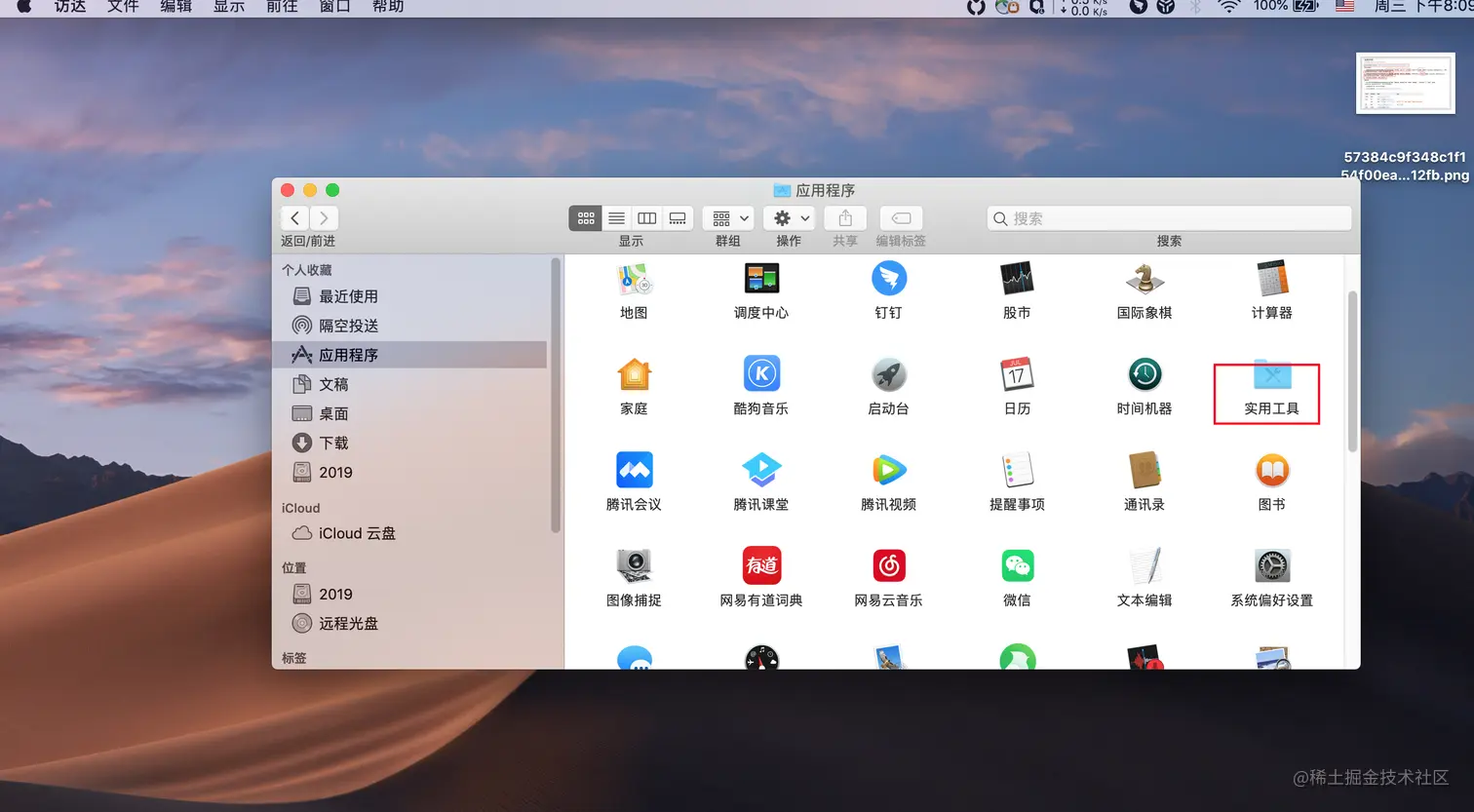Launch the 计算器 Calculator app
The height and width of the screenshot is (812, 1474).
(1272, 280)
